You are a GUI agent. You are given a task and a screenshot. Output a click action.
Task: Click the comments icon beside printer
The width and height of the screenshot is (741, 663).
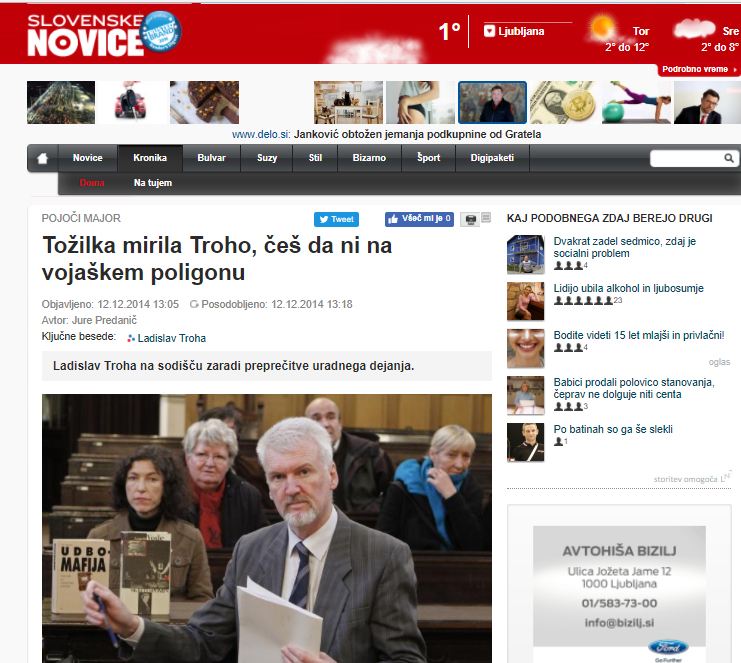[x=486, y=218]
